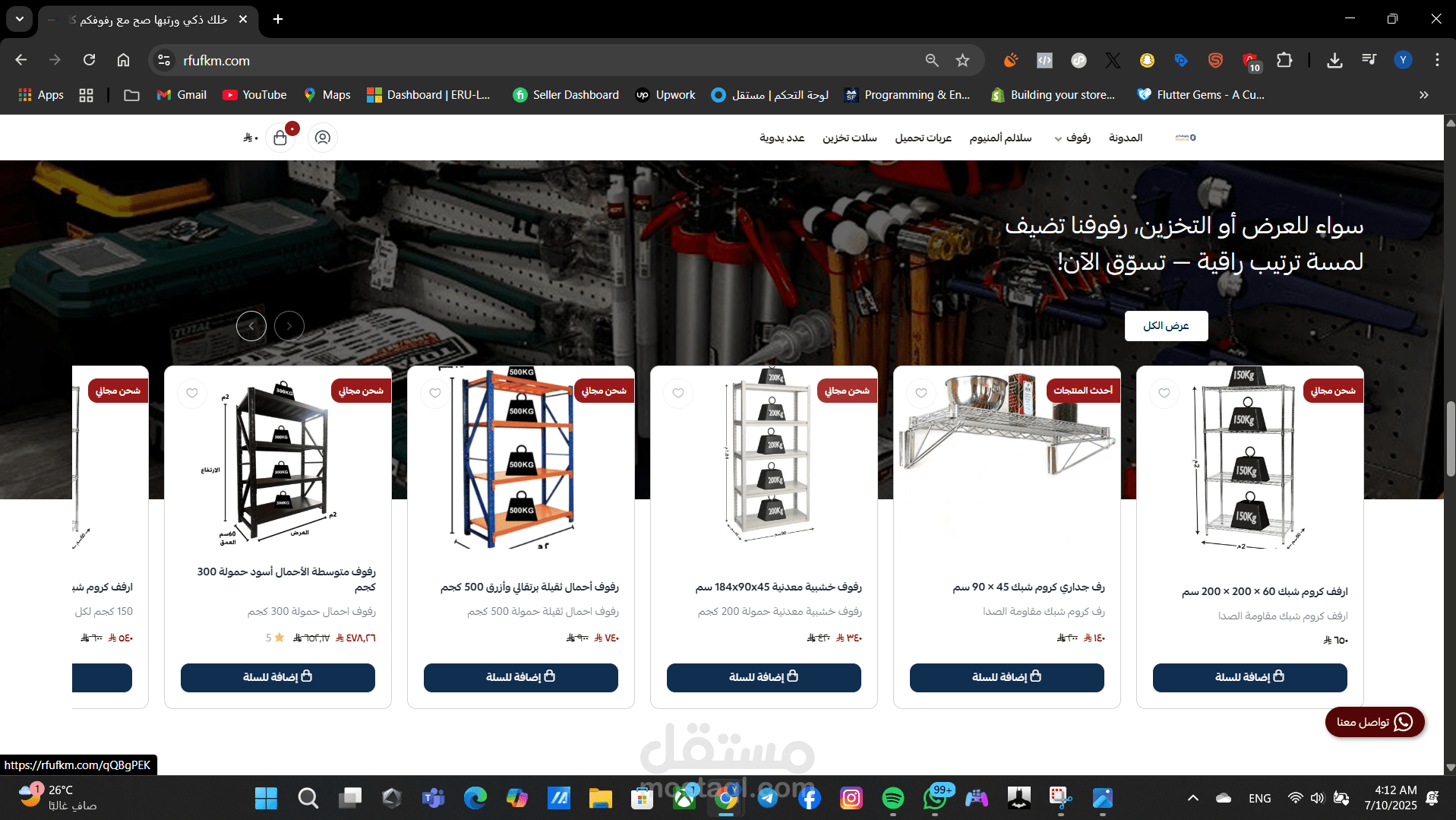Open Apps shortcut in bookmarks bar

point(41,95)
